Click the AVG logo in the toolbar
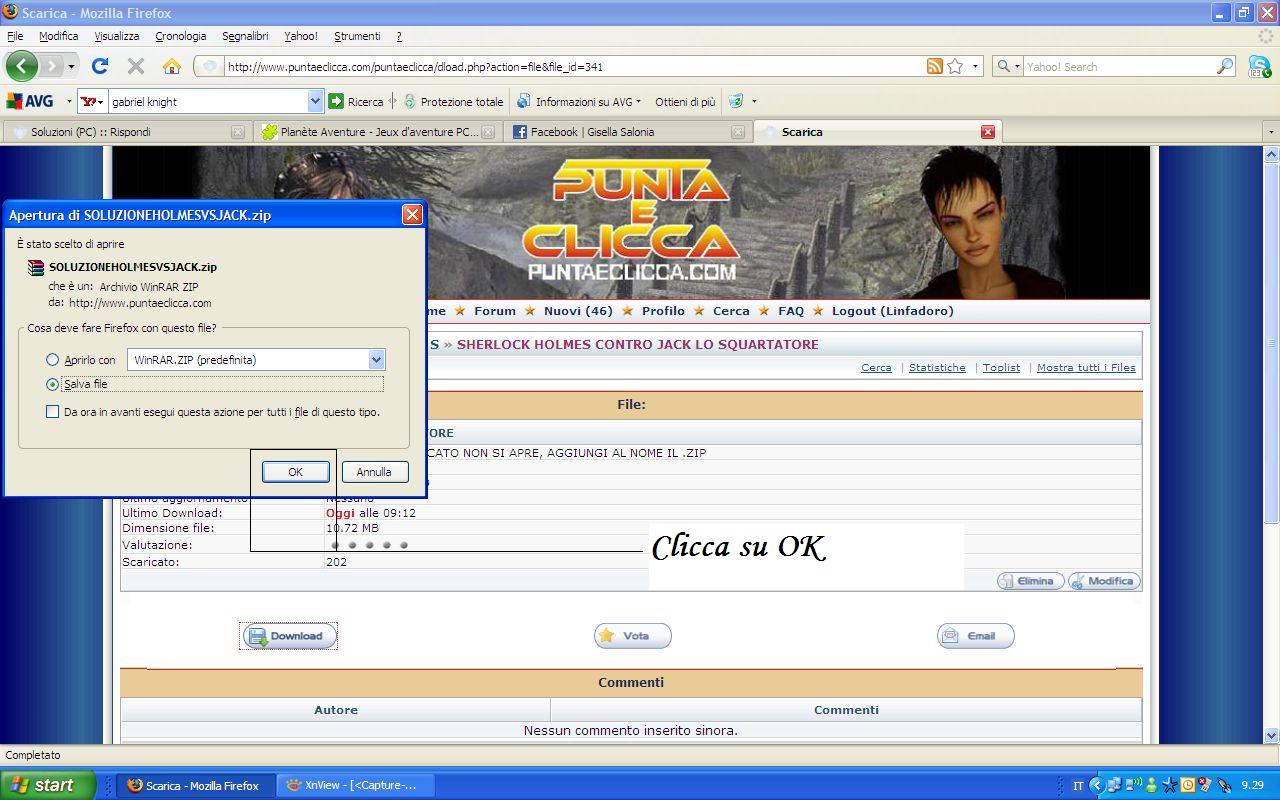Image resolution: width=1280 pixels, height=800 pixels. point(30,101)
